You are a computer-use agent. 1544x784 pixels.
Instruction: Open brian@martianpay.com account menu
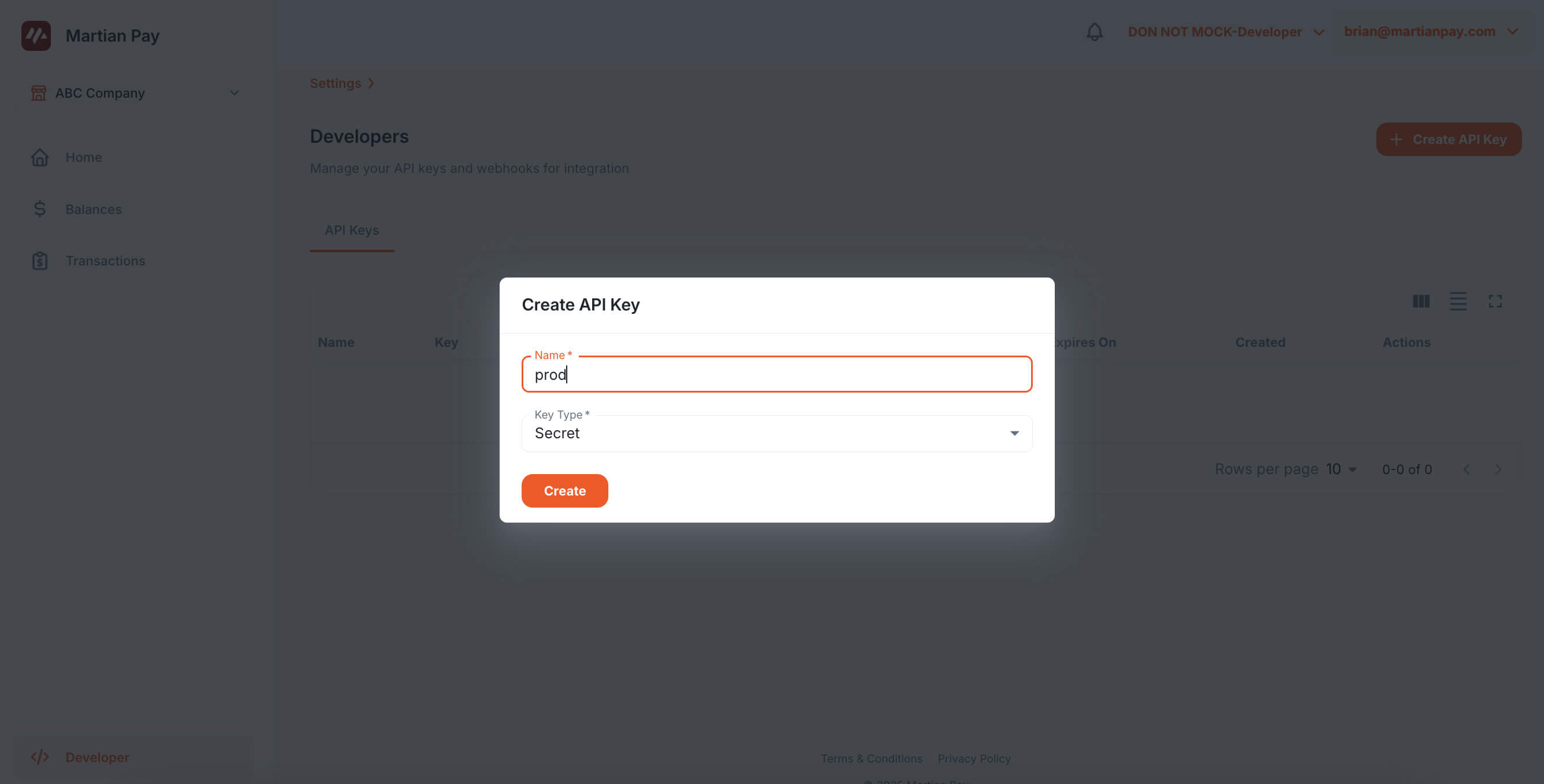pyautogui.click(x=1430, y=31)
